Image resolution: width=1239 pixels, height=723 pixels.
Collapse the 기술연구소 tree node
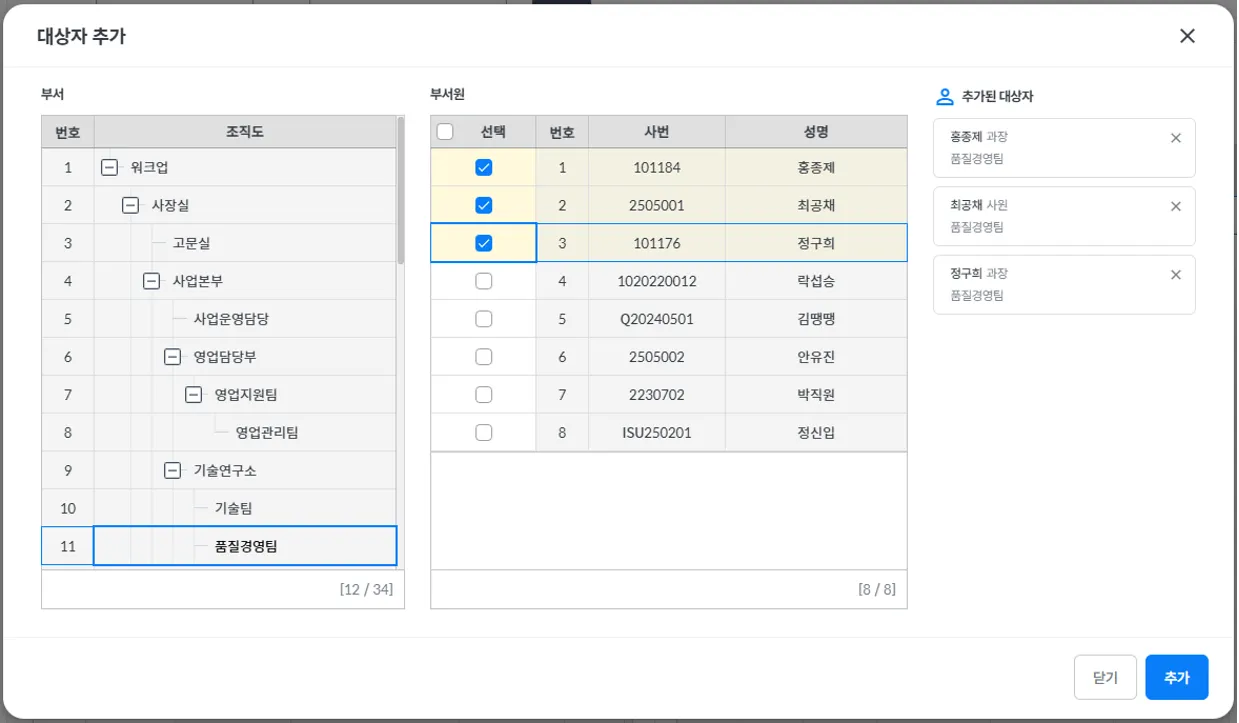pyautogui.click(x=172, y=471)
